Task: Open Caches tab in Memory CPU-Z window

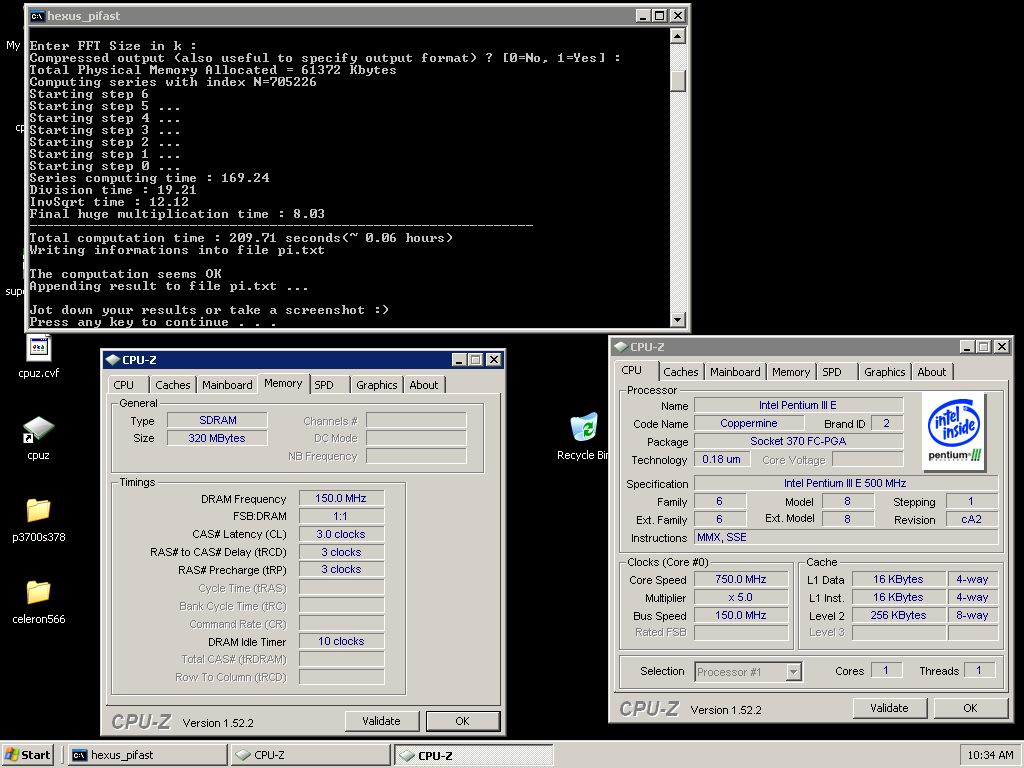Action: 173,385
